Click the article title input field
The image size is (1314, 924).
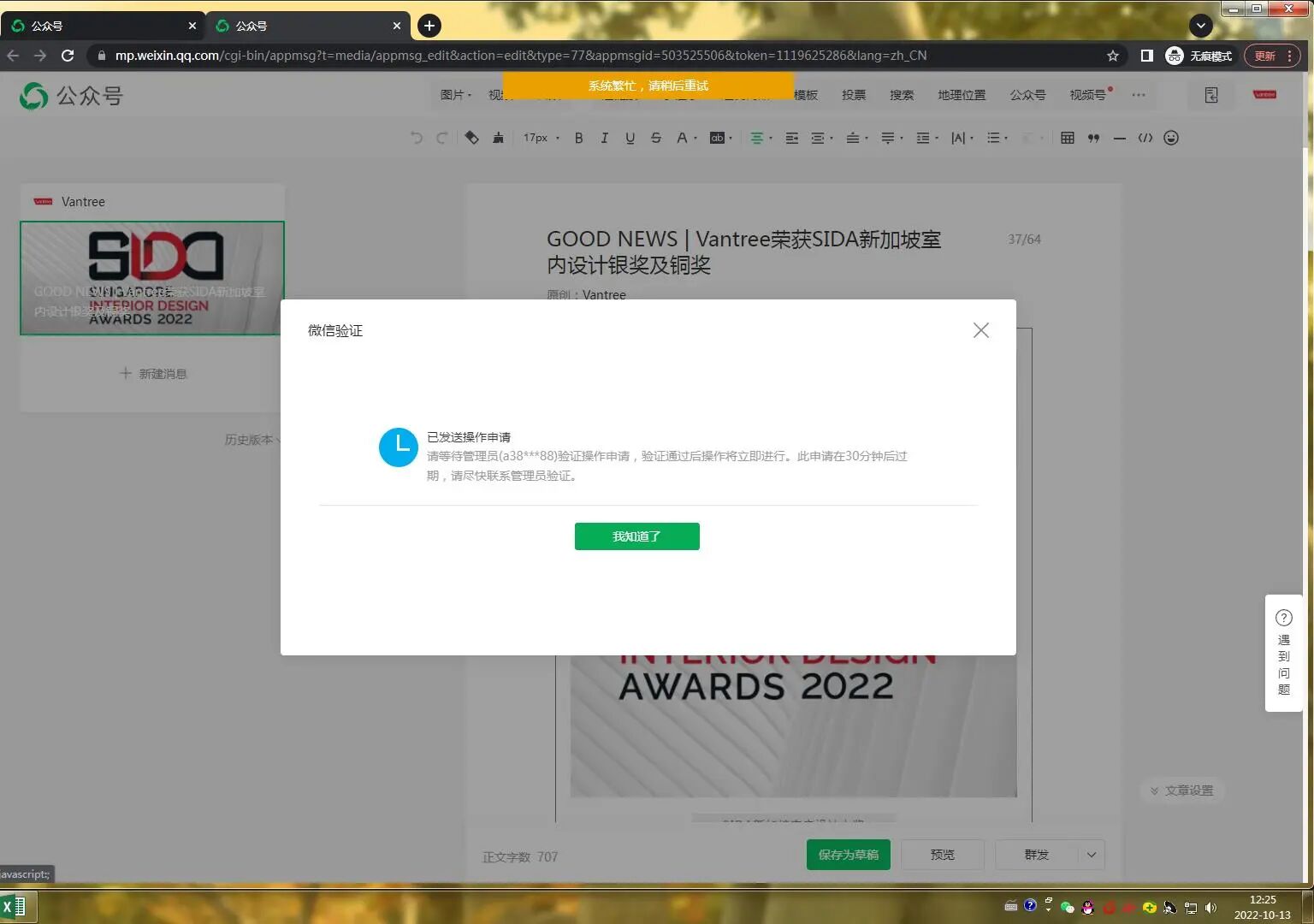pyautogui.click(x=744, y=252)
